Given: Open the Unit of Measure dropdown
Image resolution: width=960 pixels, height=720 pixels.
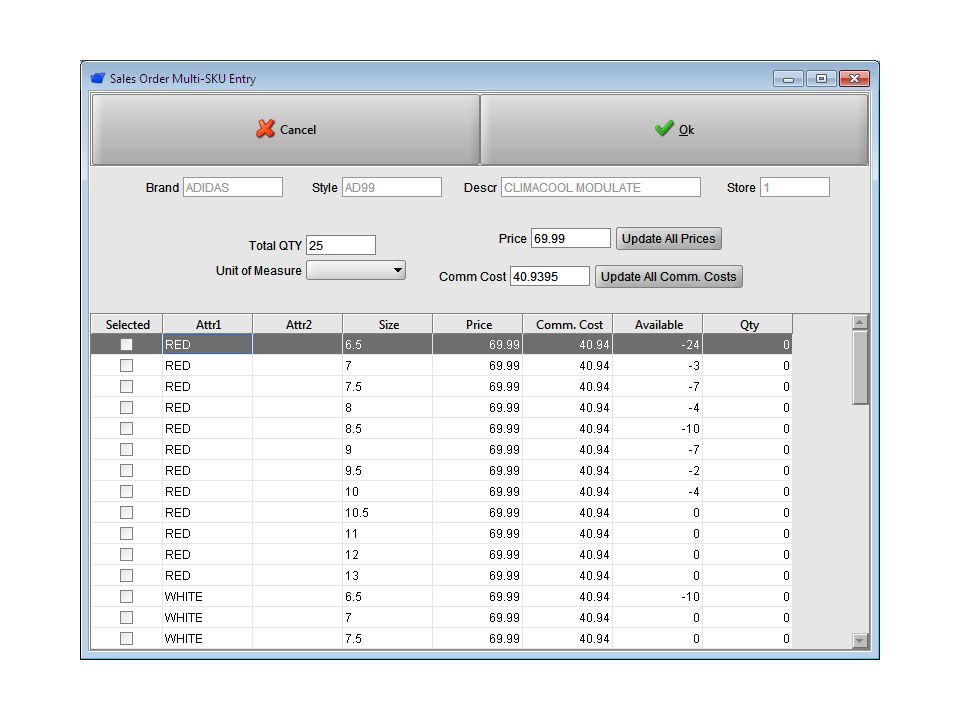Looking at the screenshot, I should click(x=356, y=270).
